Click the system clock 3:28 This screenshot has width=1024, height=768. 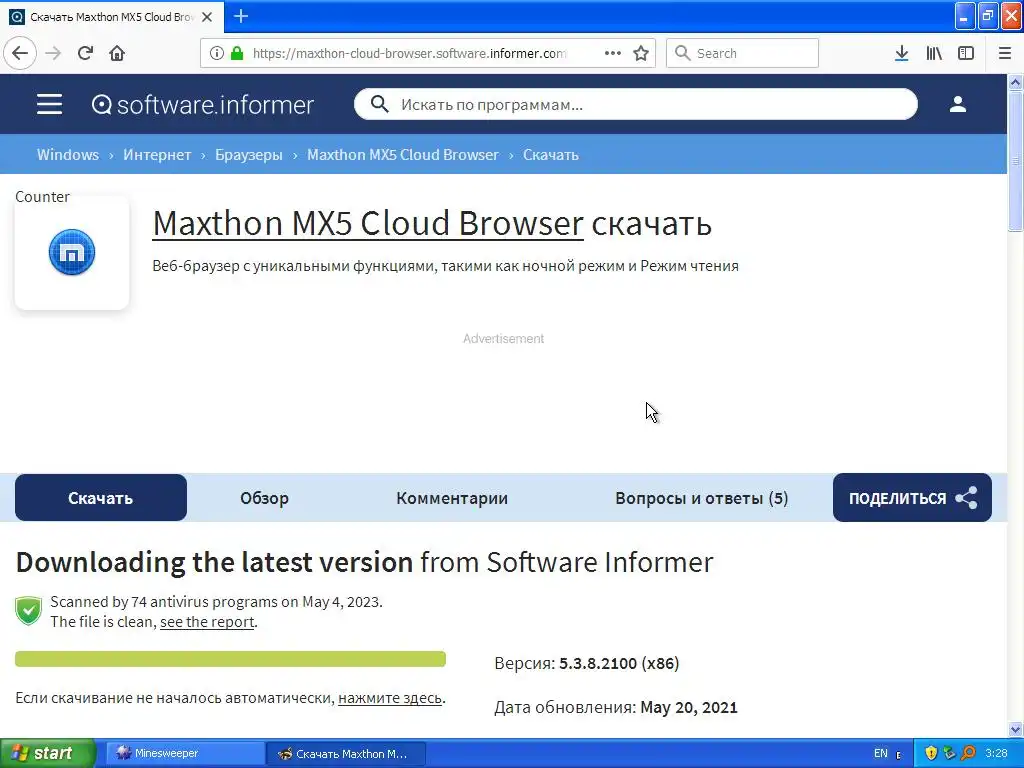[996, 753]
